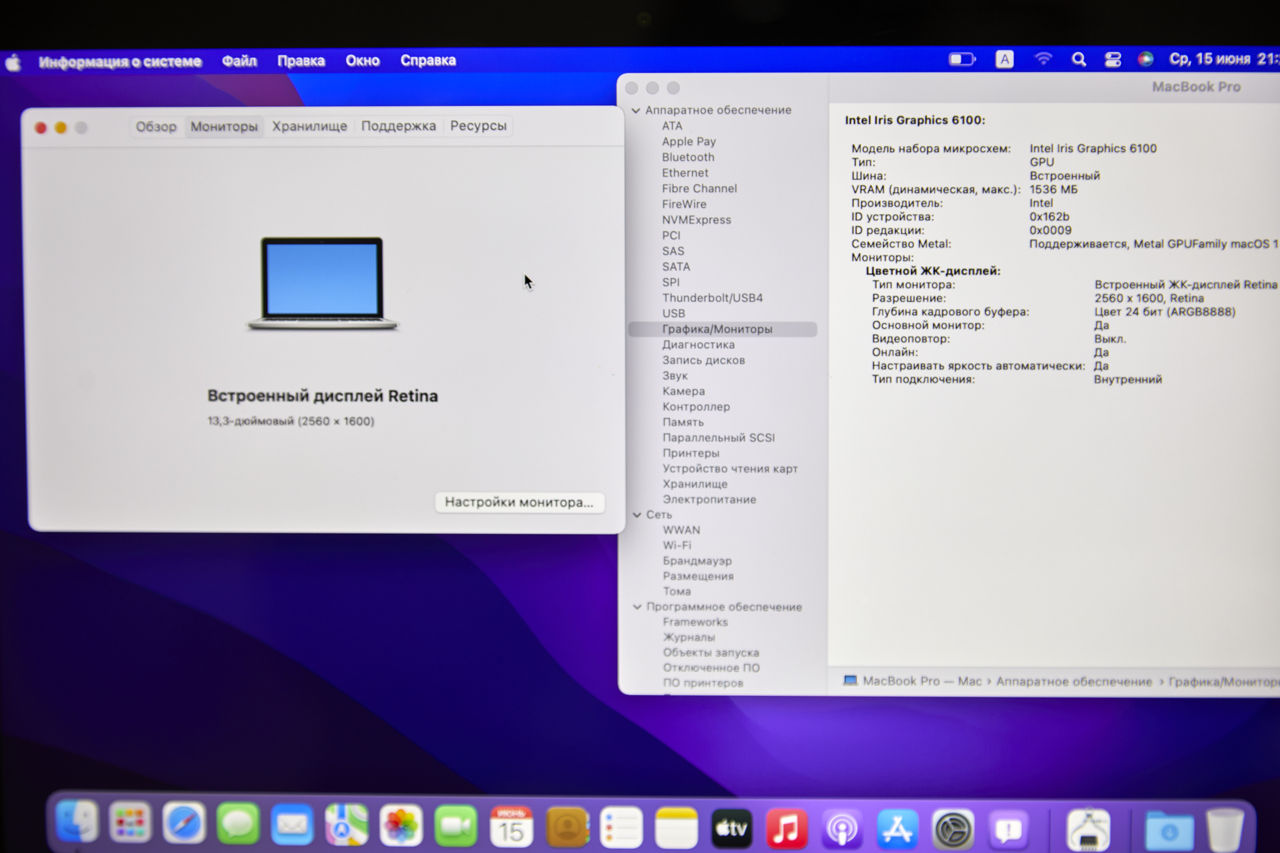
Task: Open Wi-Fi status menu
Action: tap(1043, 59)
